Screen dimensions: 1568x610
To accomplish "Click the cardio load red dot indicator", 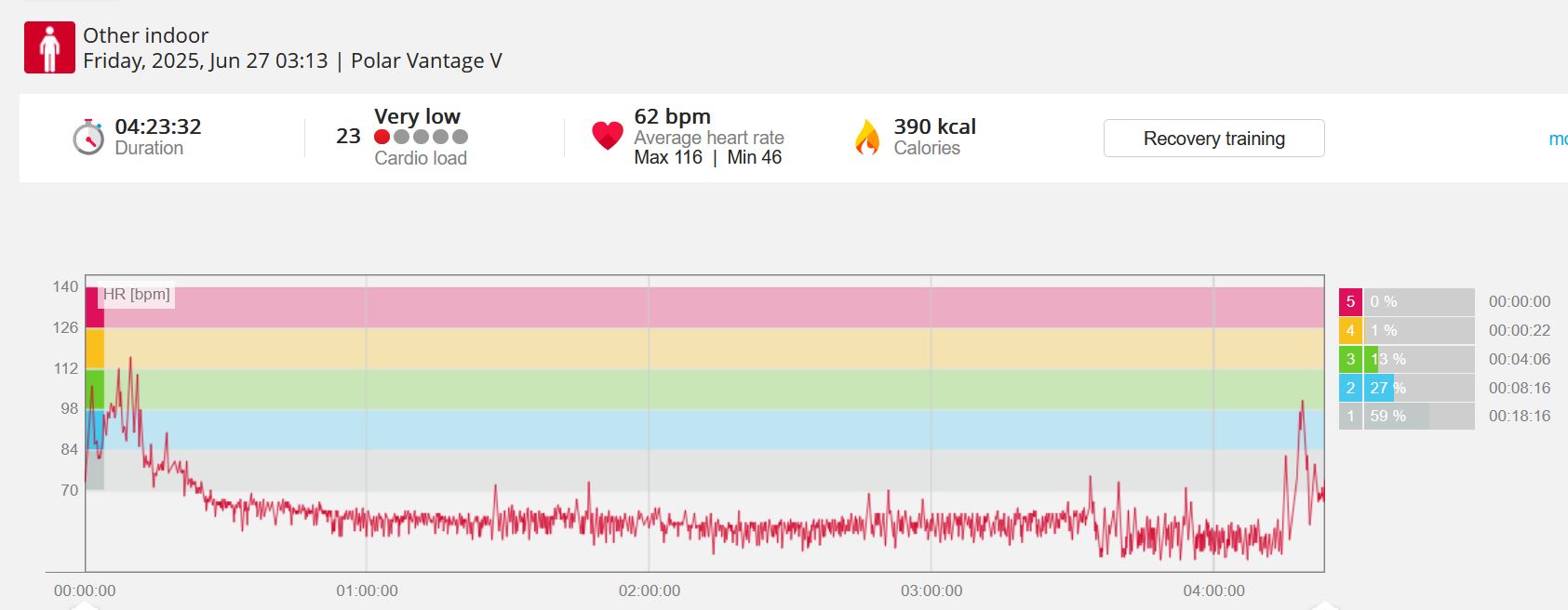I will 382,137.
